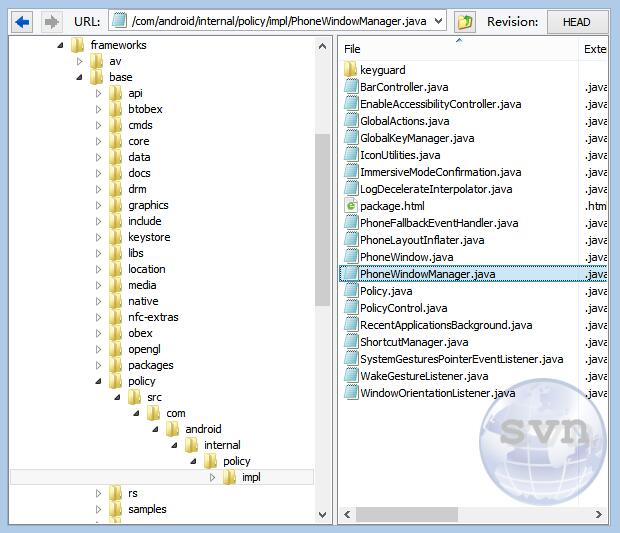Viewport: 620px width, 533px height.
Task: Select the libs folder in tree
Action: pyautogui.click(x=136, y=253)
